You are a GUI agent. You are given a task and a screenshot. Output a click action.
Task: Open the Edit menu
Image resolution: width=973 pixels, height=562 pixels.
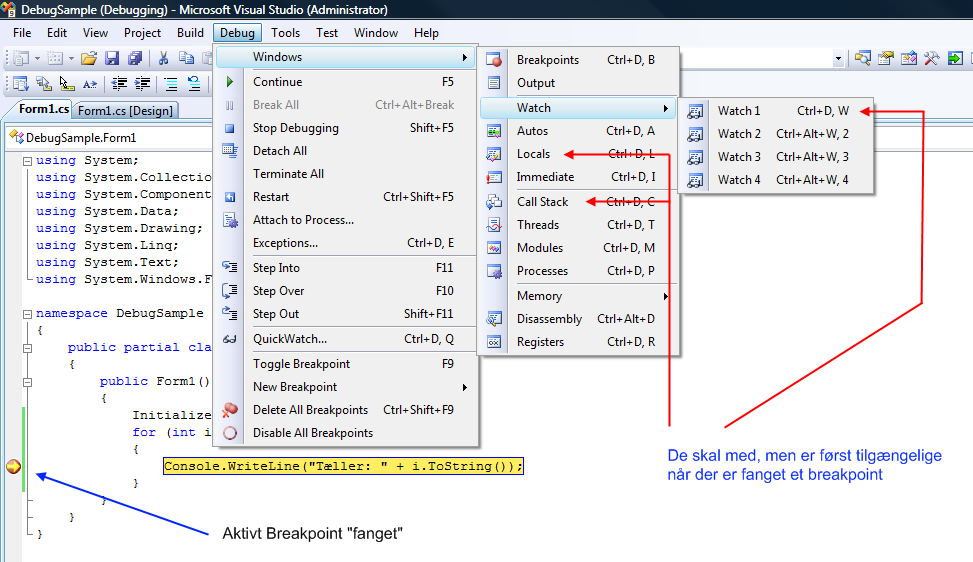(x=57, y=33)
